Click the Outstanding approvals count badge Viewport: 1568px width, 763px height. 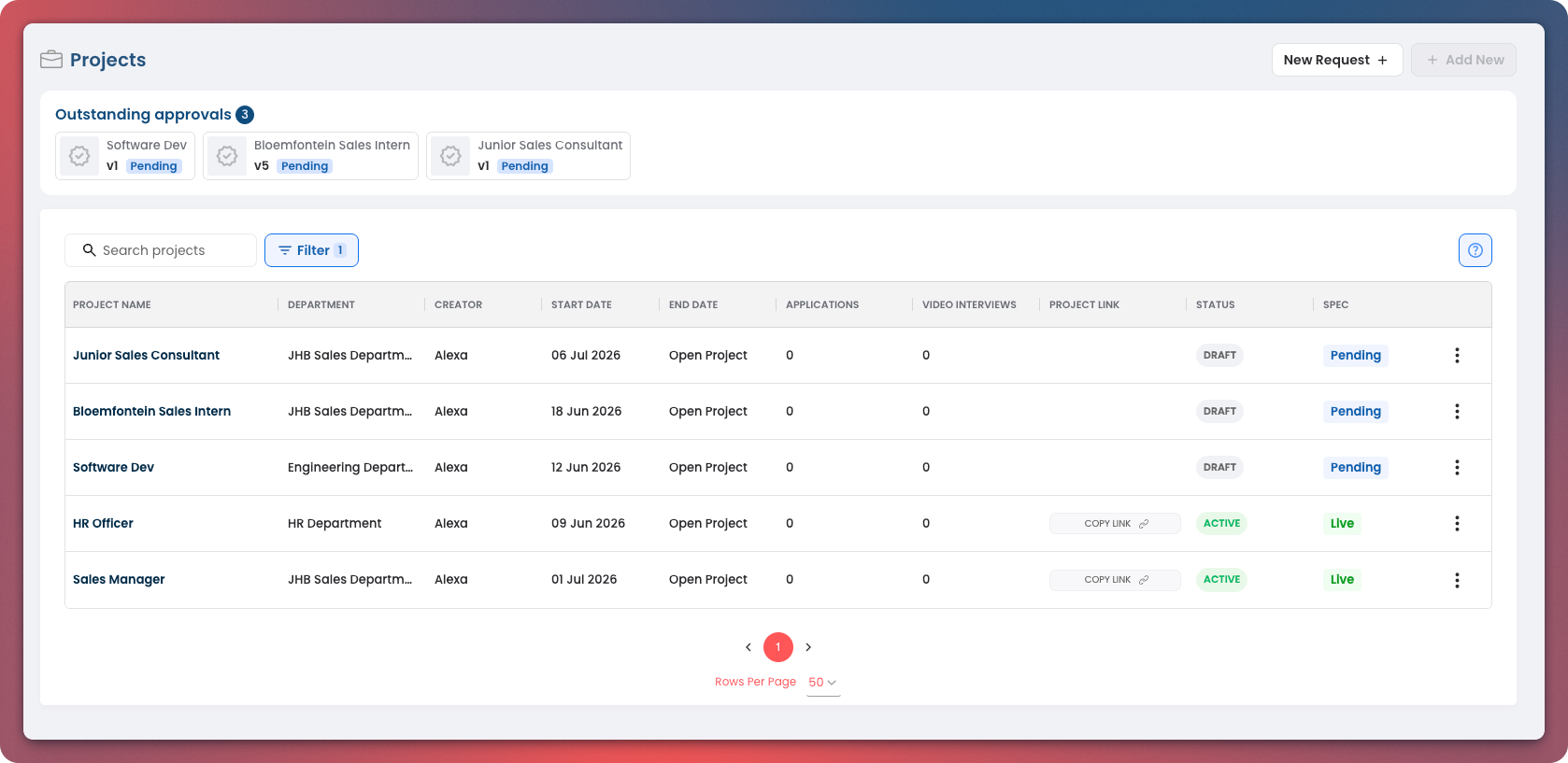coord(245,115)
